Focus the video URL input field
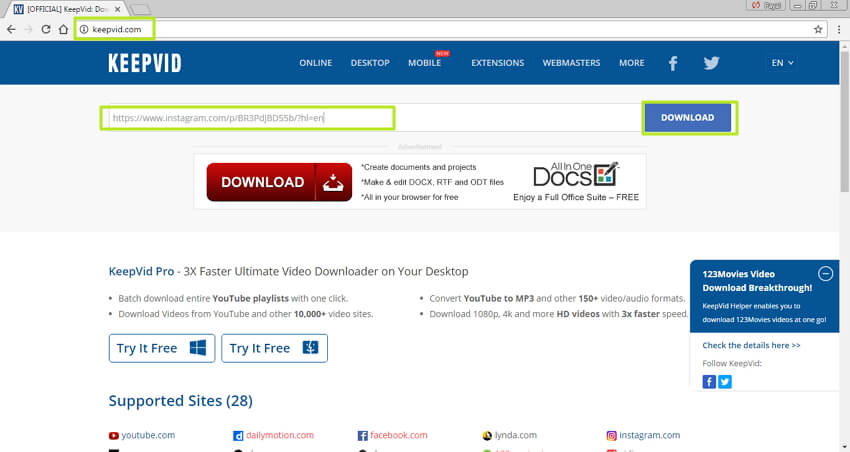 tap(375, 118)
